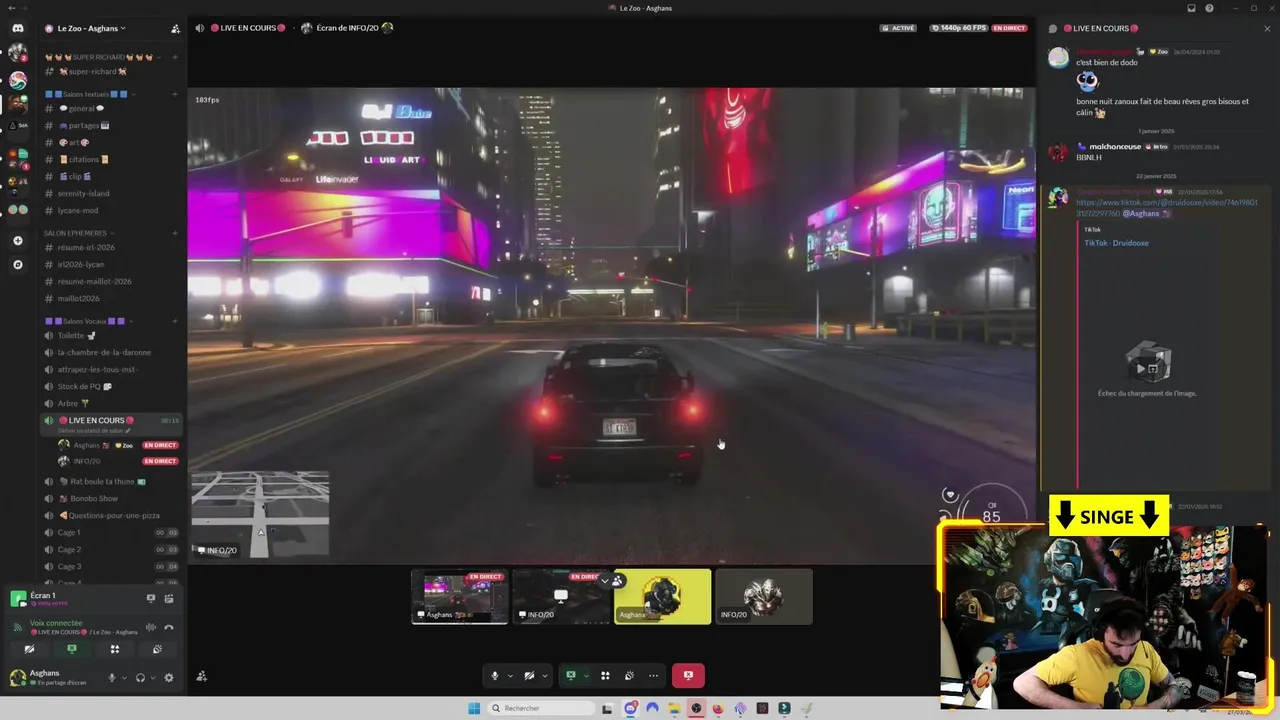1280x720 pixels.
Task: Click the Rechercher taskbar search field
Action: click(540, 708)
